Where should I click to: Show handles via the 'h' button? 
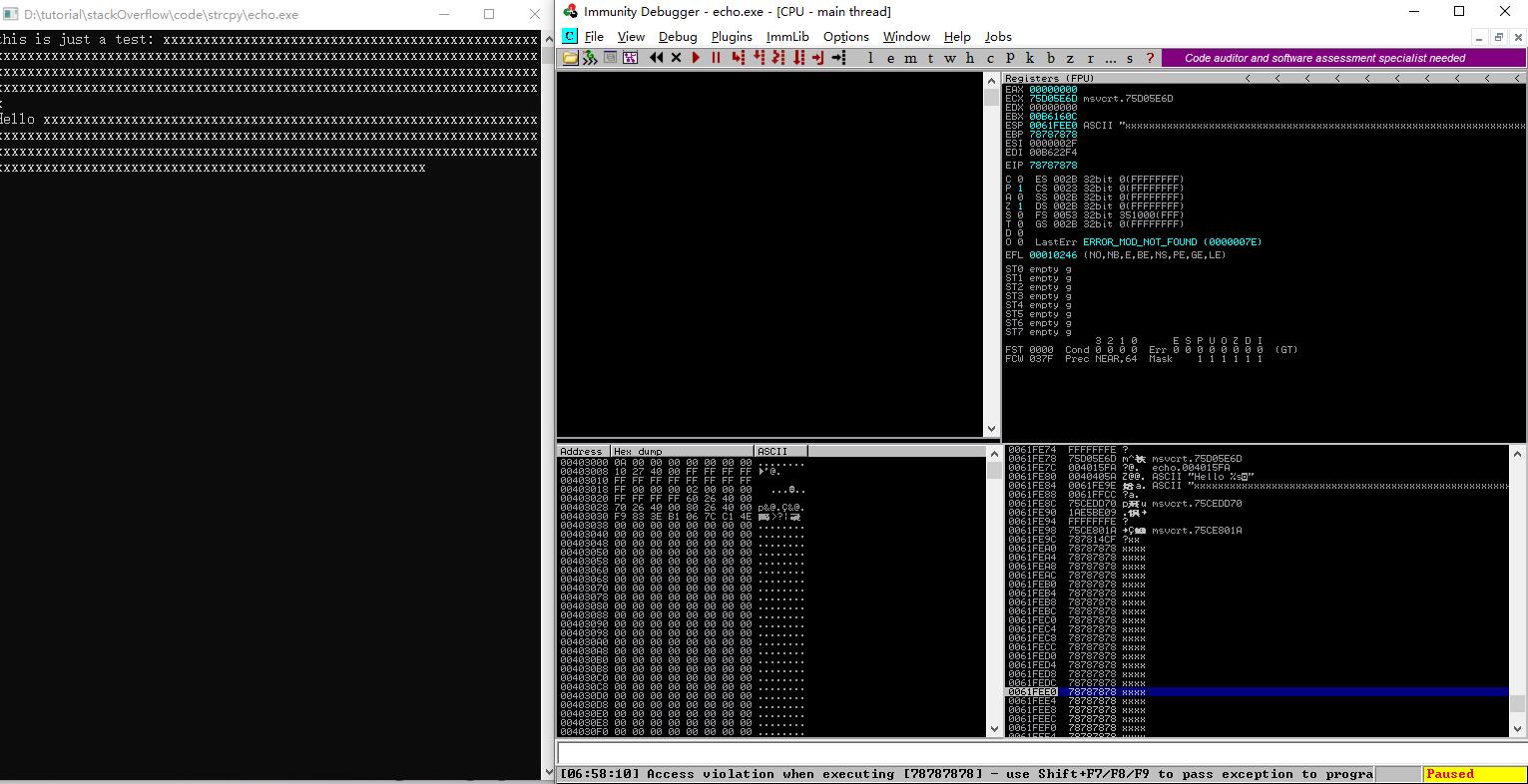click(x=970, y=58)
